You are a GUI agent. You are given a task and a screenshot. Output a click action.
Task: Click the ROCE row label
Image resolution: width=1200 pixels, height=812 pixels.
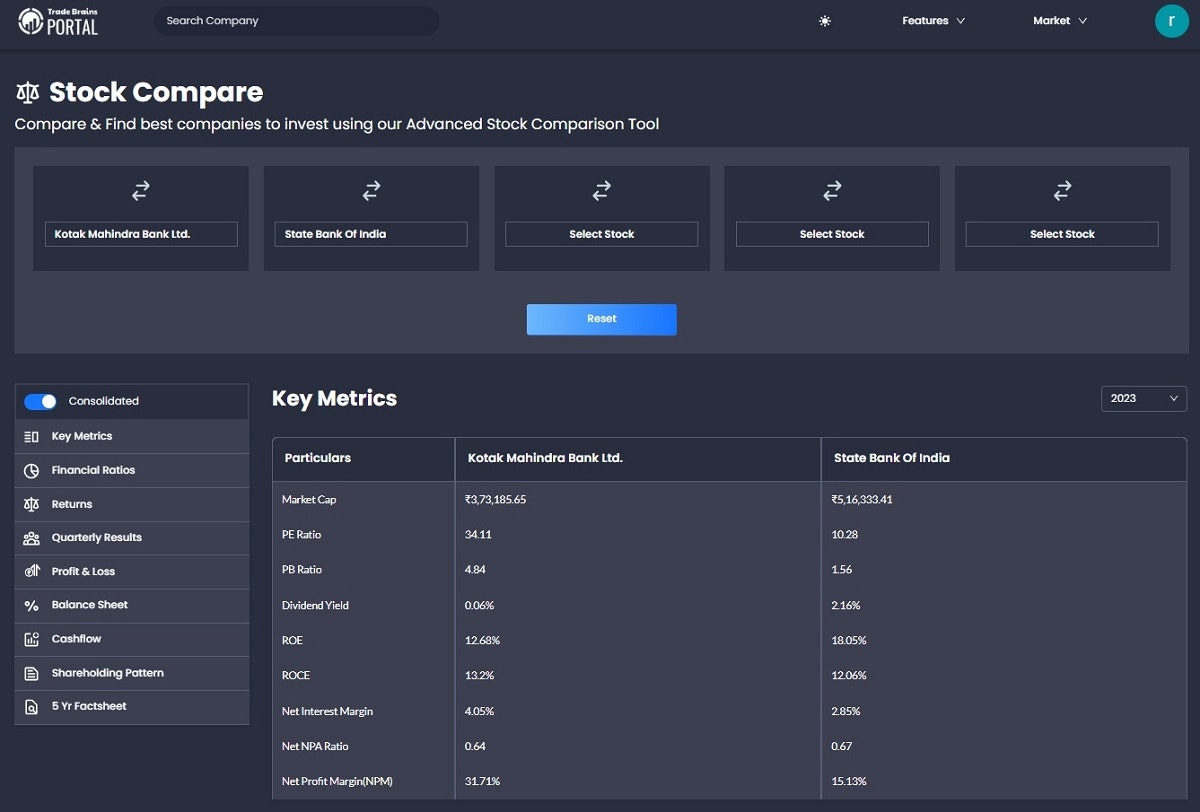click(x=296, y=675)
